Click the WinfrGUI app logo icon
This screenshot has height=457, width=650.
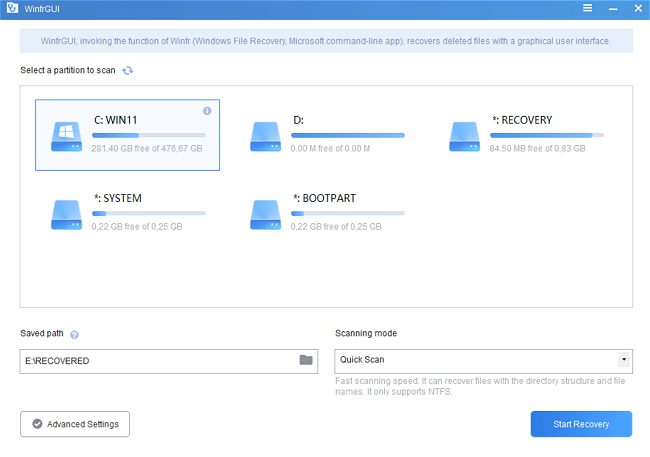[x=12, y=8]
